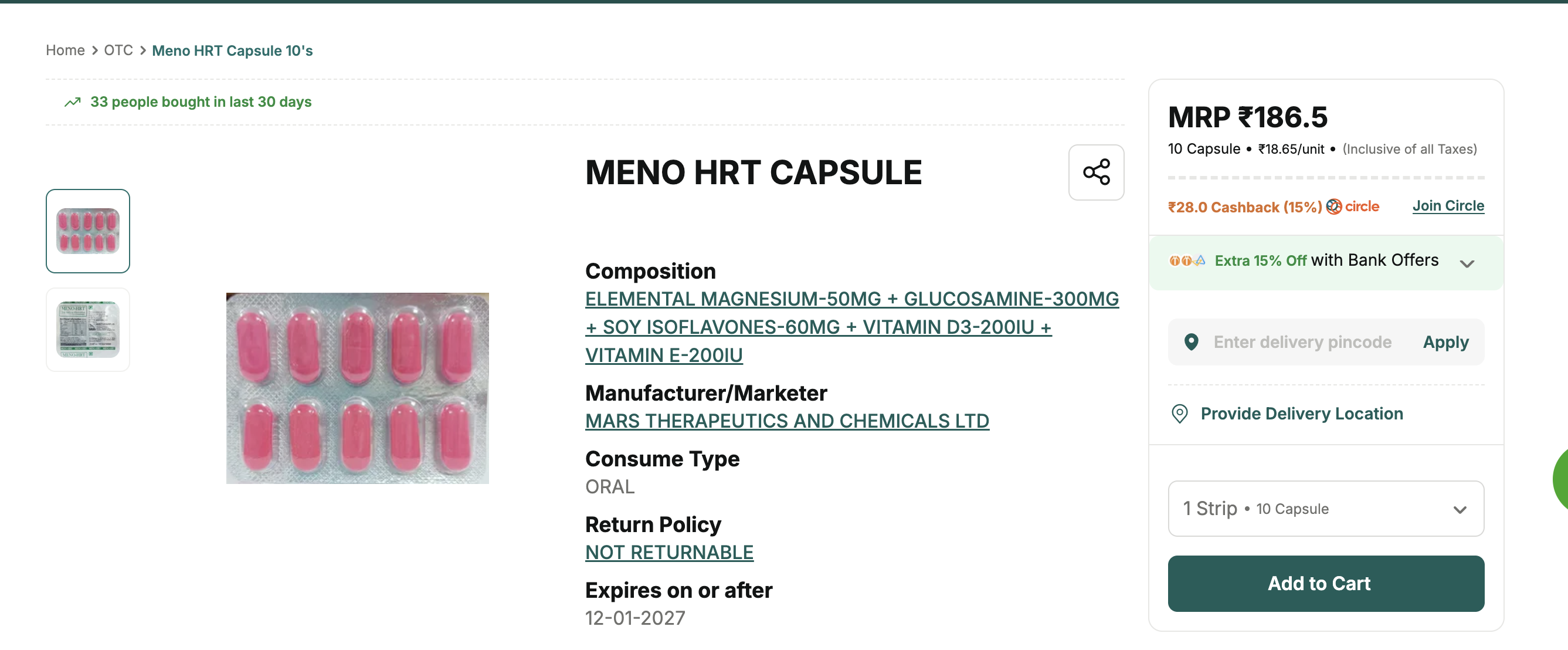1568x650 pixels.
Task: Click Add to Cart button
Action: point(1325,584)
